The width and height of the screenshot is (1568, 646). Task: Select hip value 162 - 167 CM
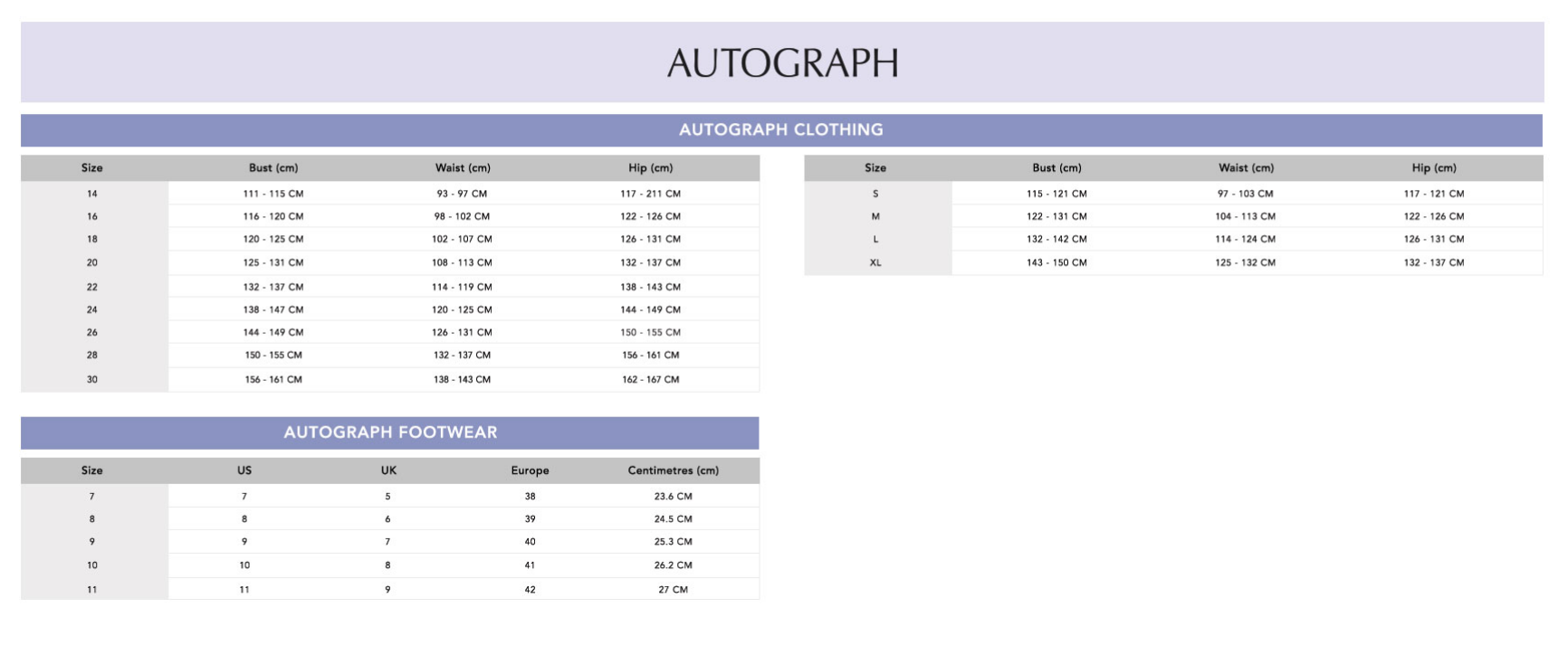[x=650, y=379]
